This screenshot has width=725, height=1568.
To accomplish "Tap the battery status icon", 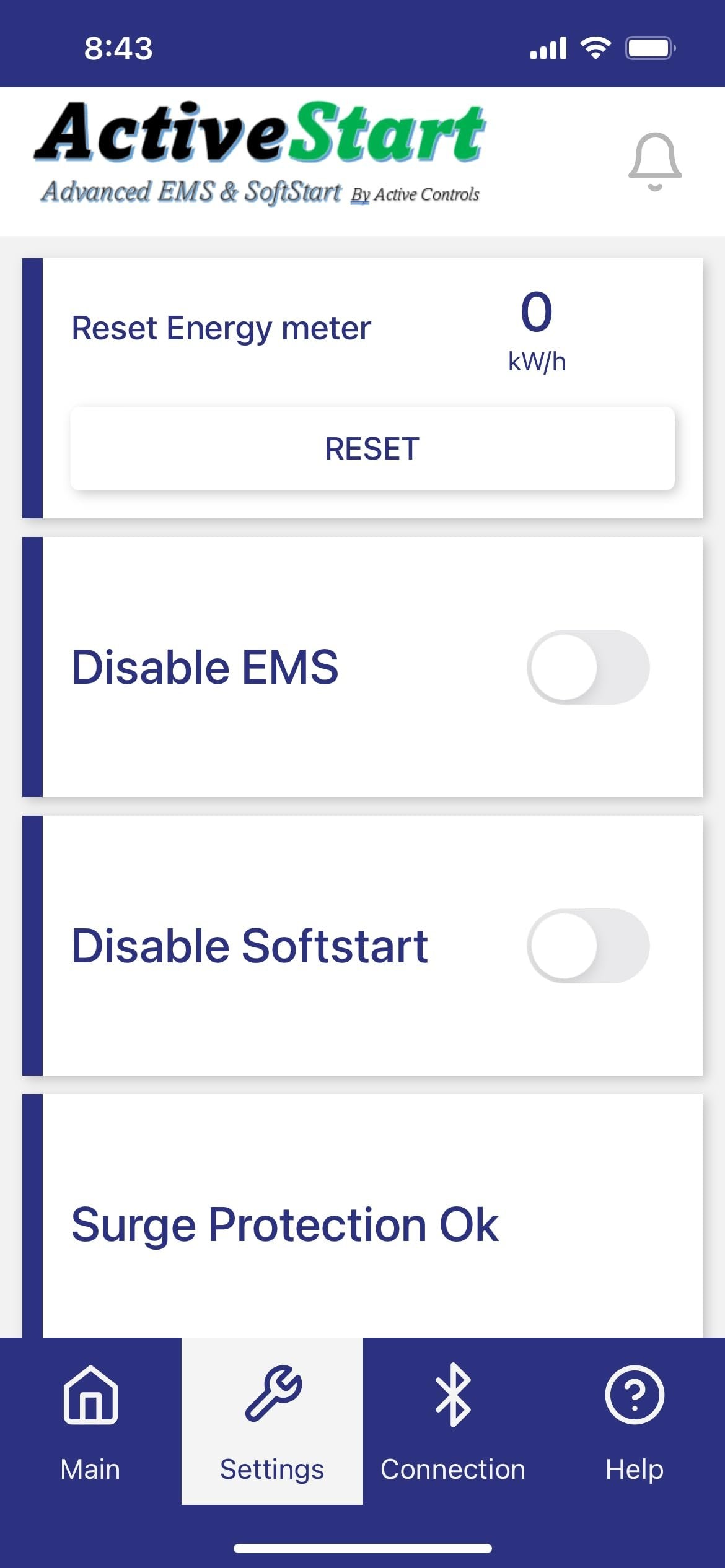I will click(x=649, y=48).
